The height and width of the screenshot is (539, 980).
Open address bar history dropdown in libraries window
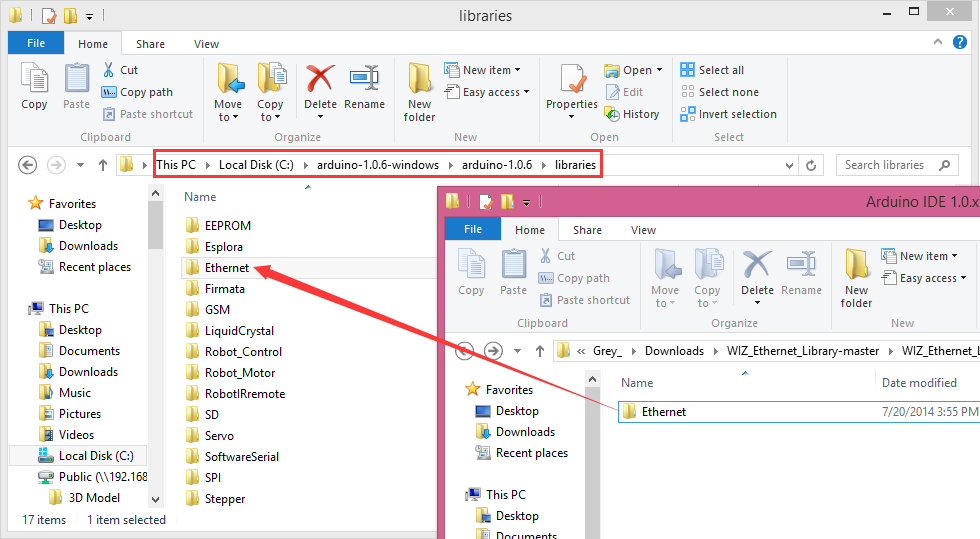click(789, 165)
